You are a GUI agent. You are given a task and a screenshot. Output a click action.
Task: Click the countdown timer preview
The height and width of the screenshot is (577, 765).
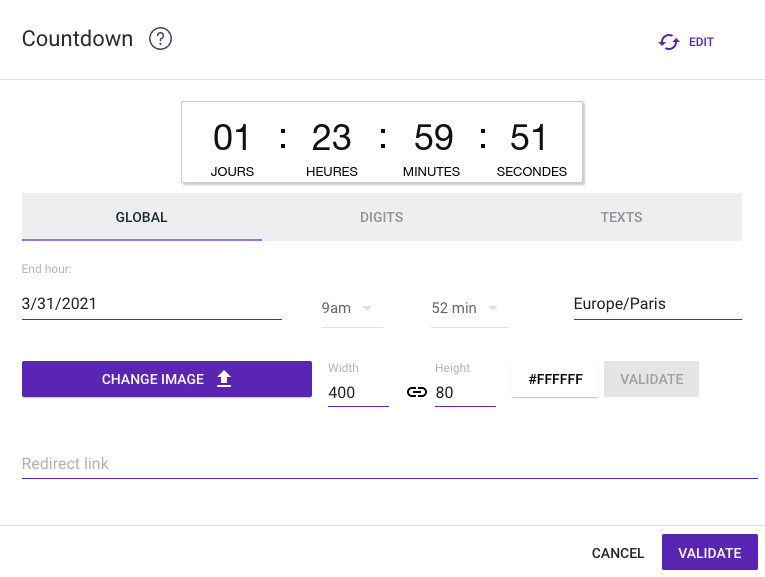[381, 142]
